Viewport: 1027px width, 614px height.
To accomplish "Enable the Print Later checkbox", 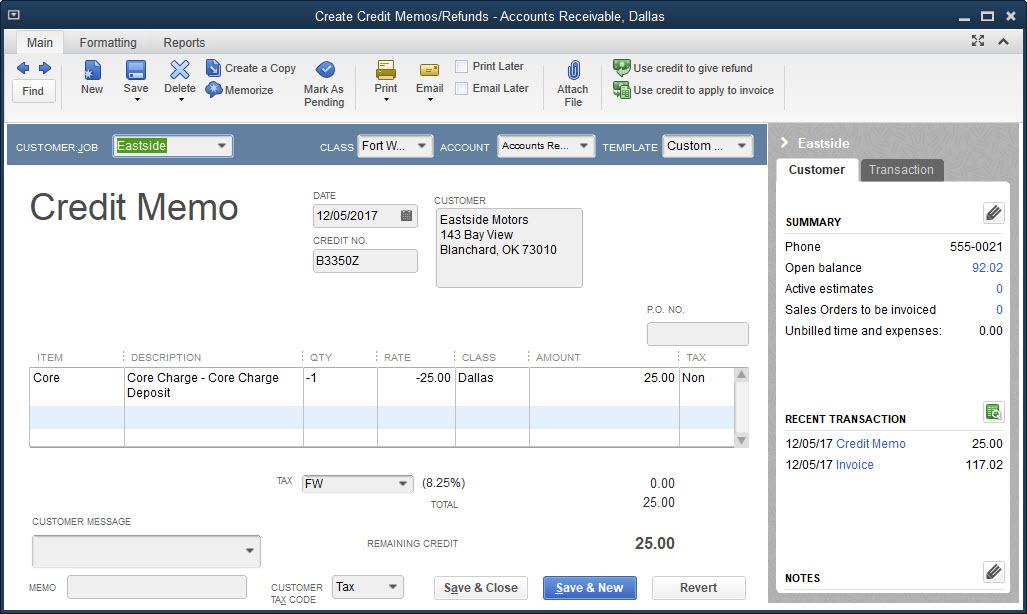I will point(462,65).
